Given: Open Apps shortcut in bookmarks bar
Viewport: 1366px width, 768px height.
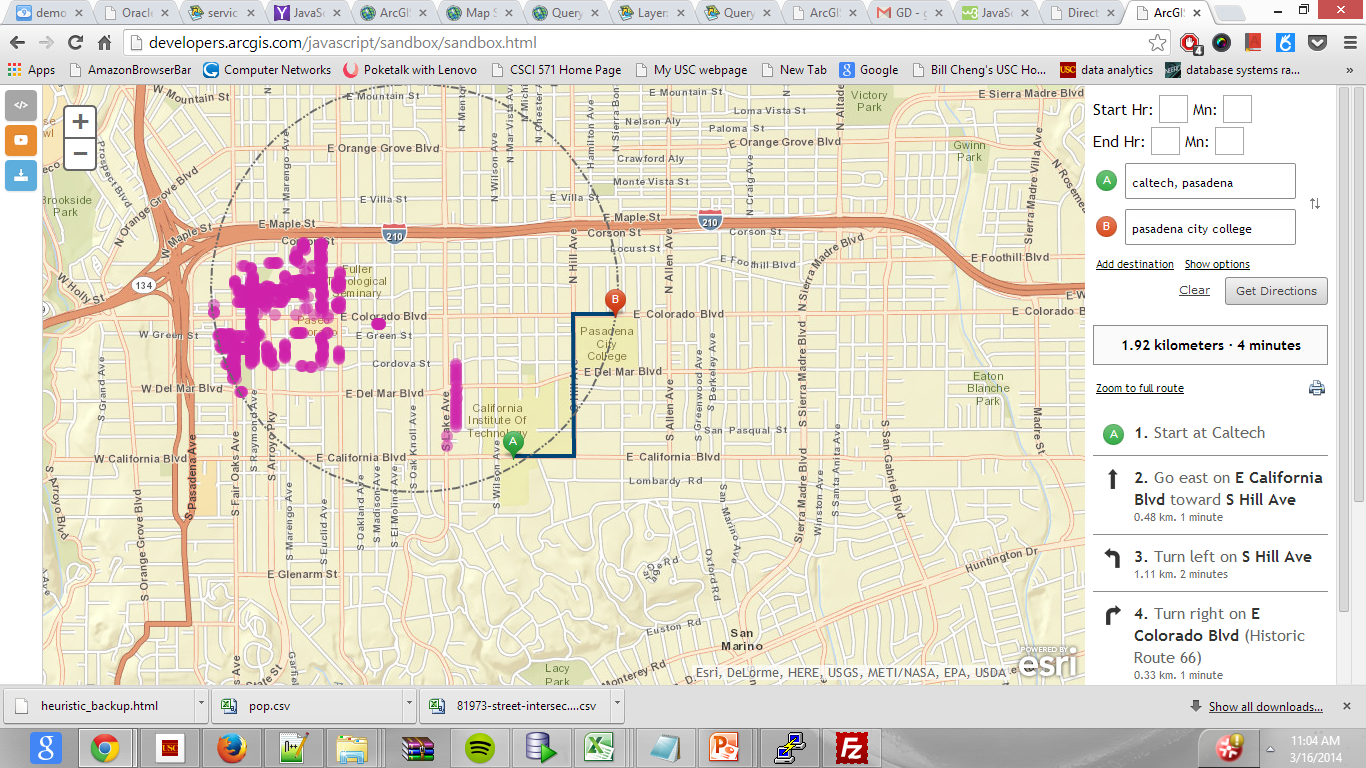Looking at the screenshot, I should click(x=31, y=70).
